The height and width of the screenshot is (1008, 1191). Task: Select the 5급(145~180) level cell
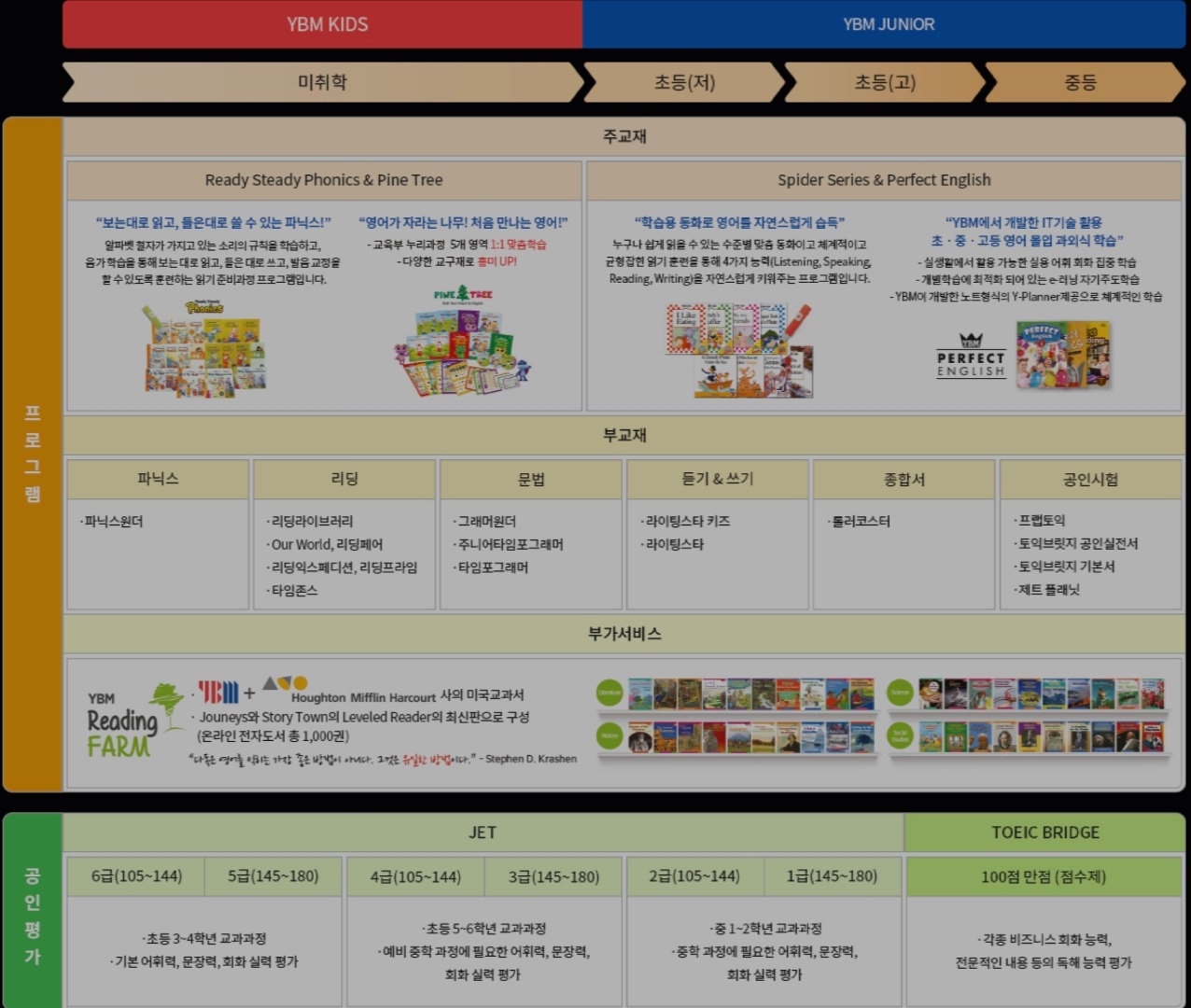(x=273, y=876)
